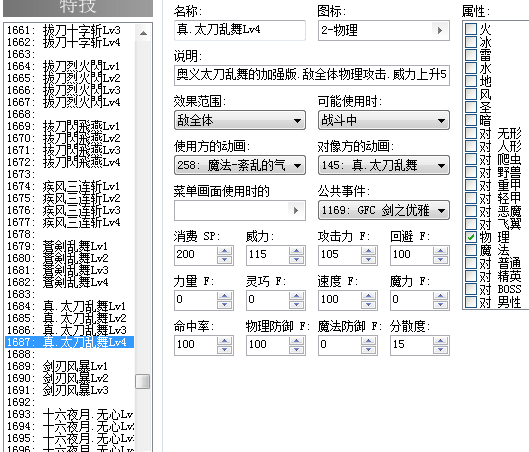Select skill 1679: 蒼剣乱舞Lv1
The height and width of the screenshot is (452, 529).
pos(70,246)
